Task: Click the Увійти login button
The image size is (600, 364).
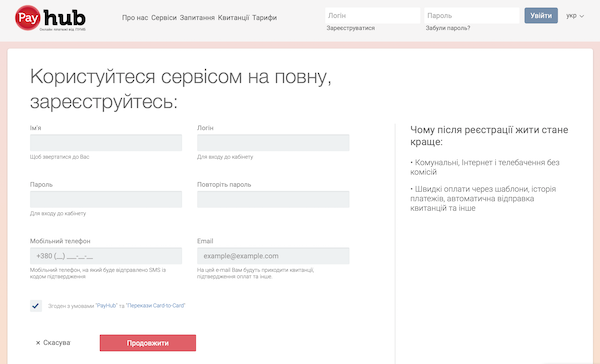Action: coord(541,16)
